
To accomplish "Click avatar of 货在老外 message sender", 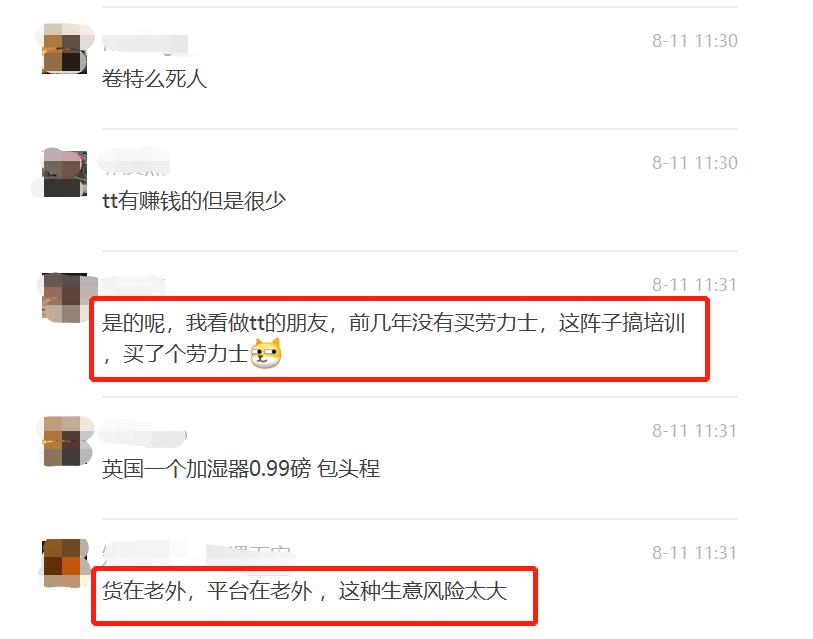I will coord(64,563).
